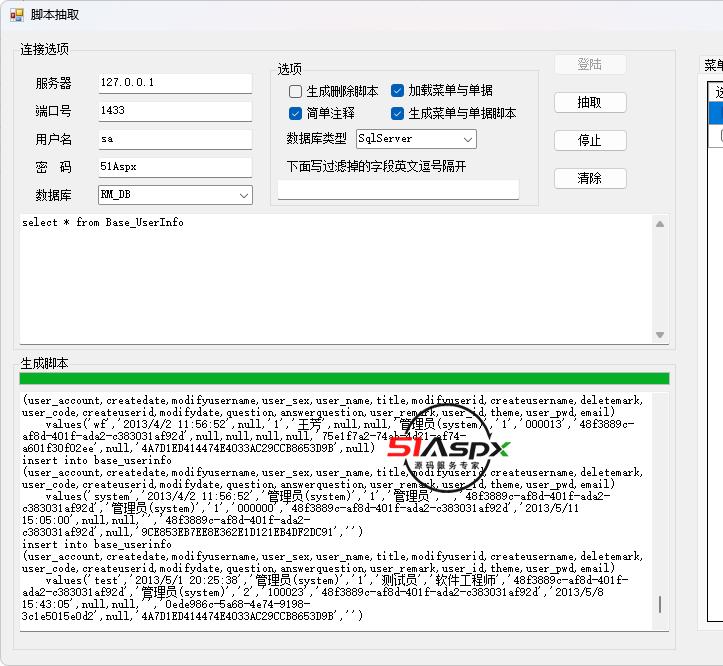Click the 端口号 field showing 1433
The image size is (723, 666).
point(175,111)
